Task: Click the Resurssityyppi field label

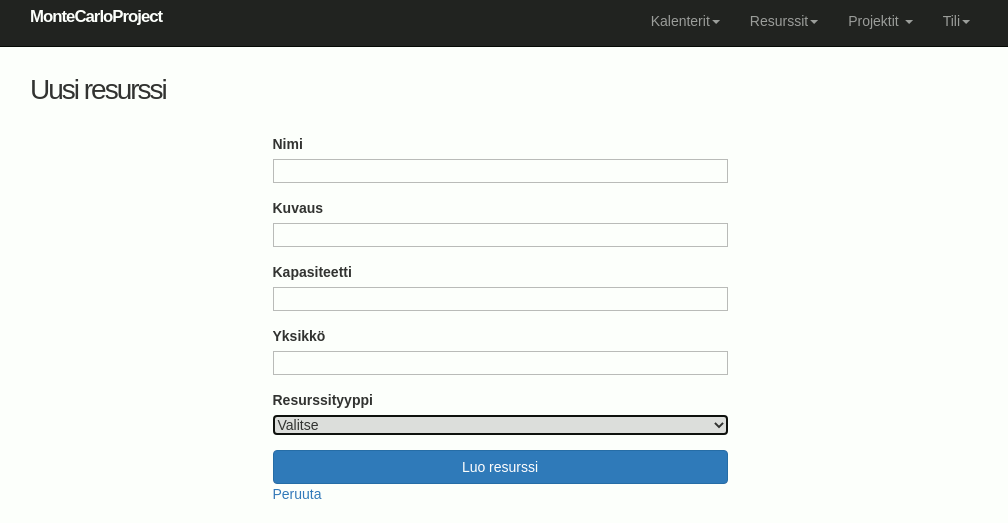Action: (322, 400)
